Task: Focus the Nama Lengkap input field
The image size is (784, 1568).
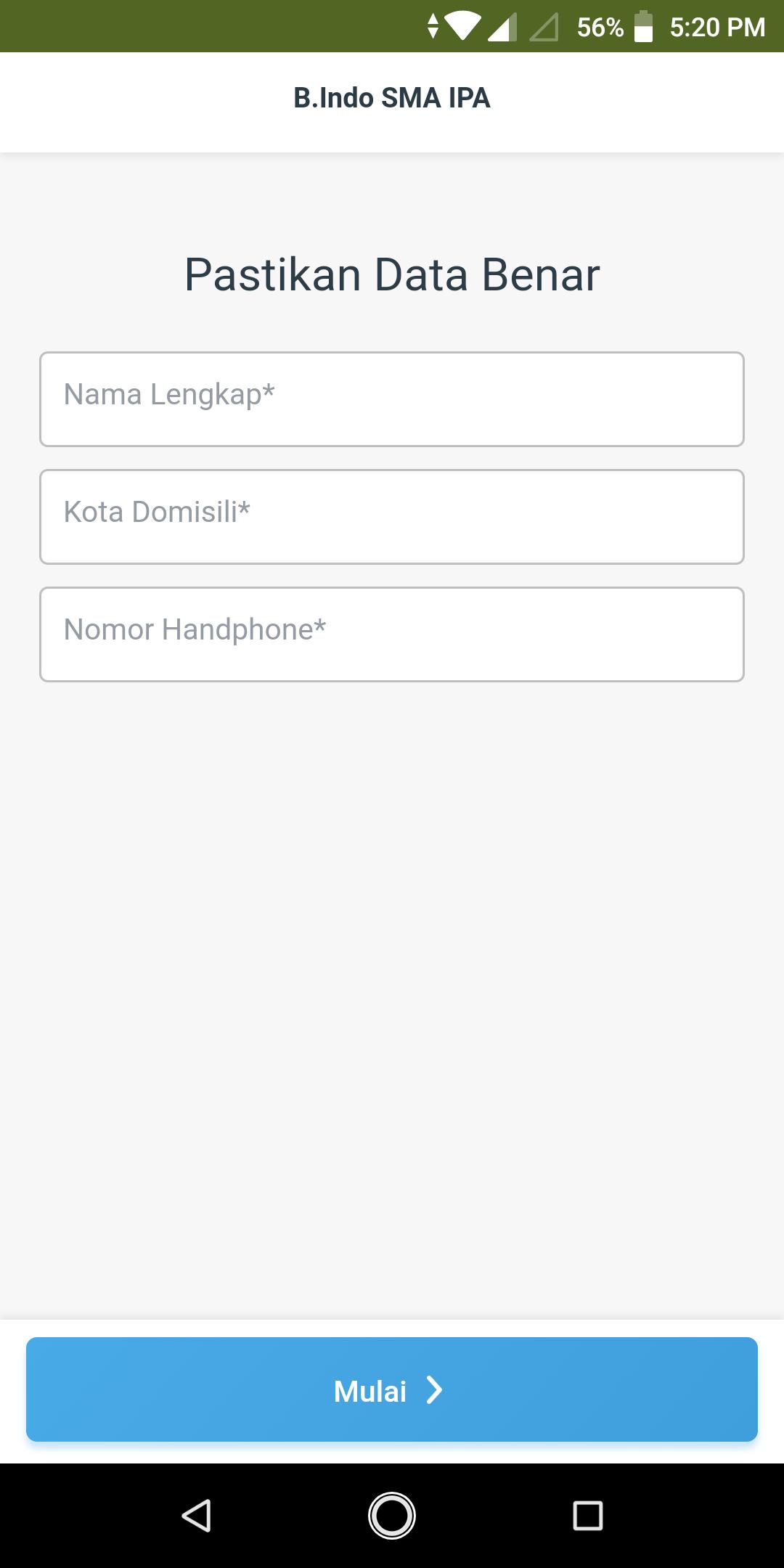Action: click(392, 399)
